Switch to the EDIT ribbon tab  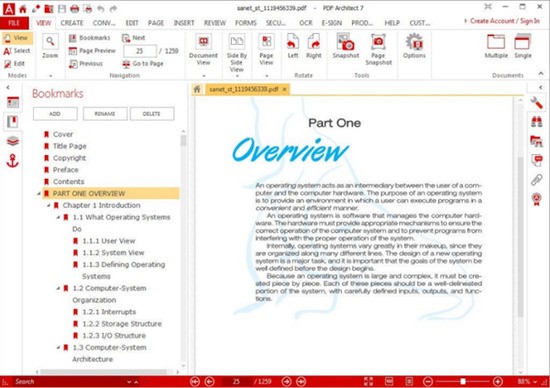(x=132, y=23)
